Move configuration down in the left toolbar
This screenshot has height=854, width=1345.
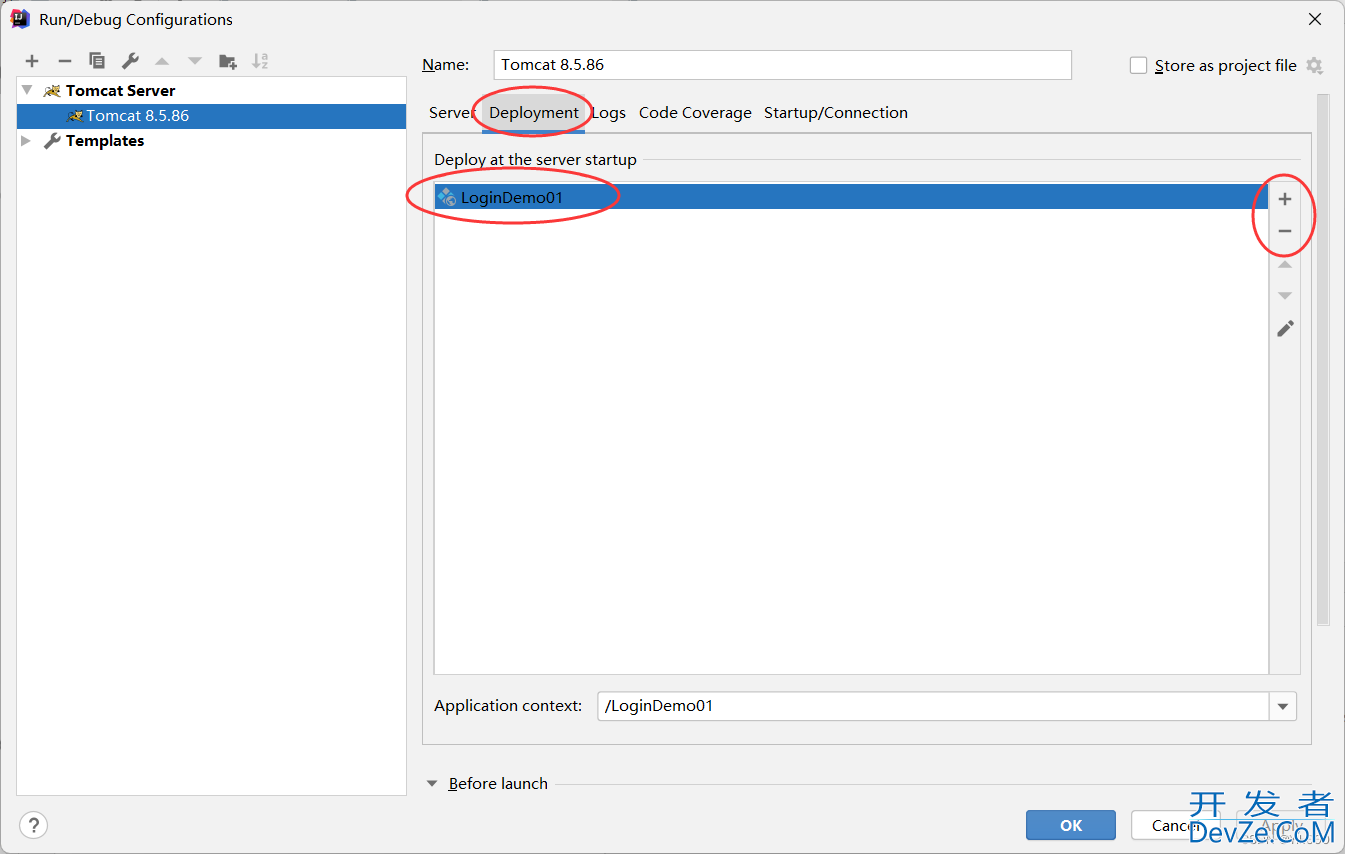click(x=195, y=61)
